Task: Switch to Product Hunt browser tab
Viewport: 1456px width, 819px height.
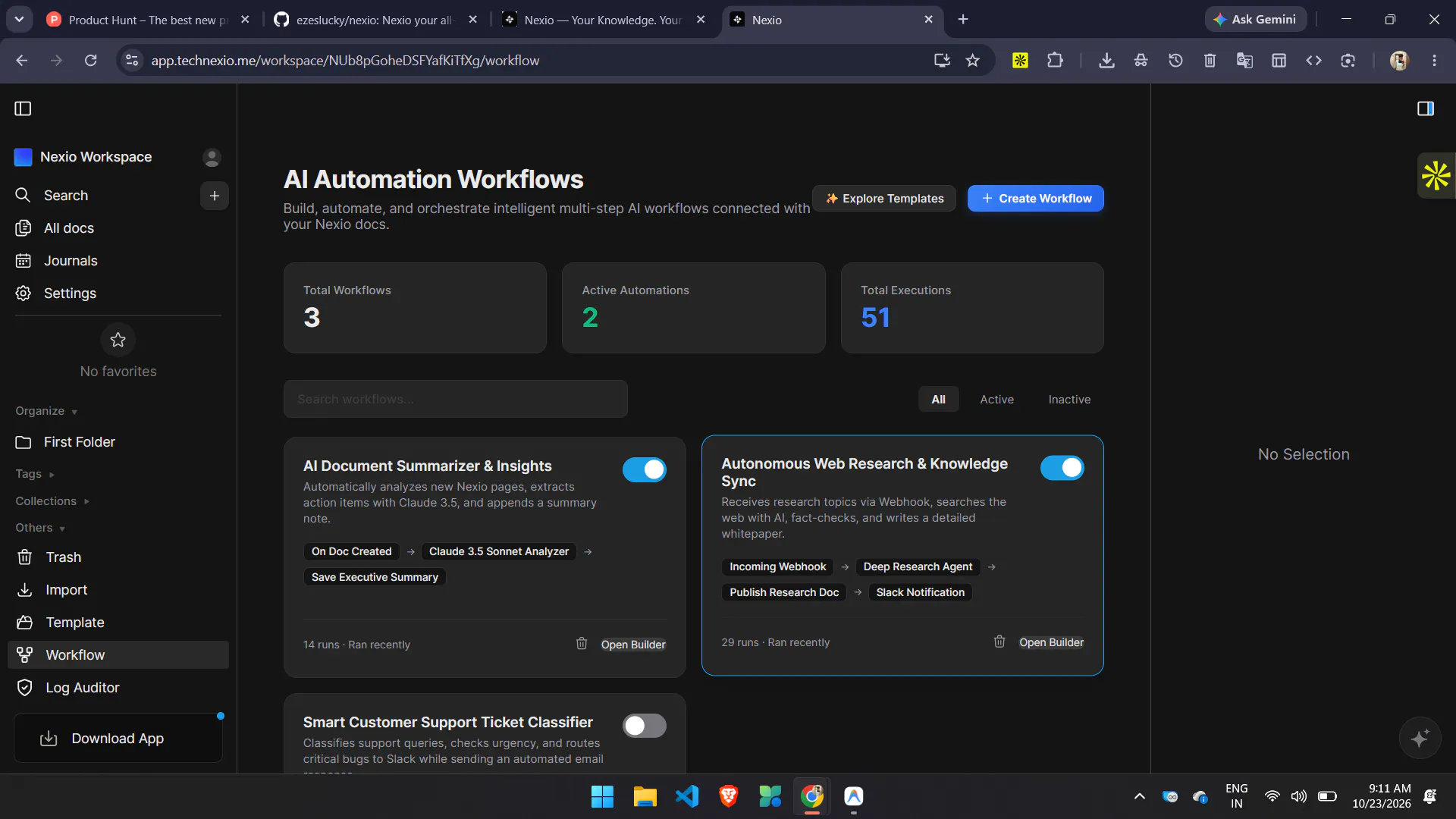Action: pos(148,20)
